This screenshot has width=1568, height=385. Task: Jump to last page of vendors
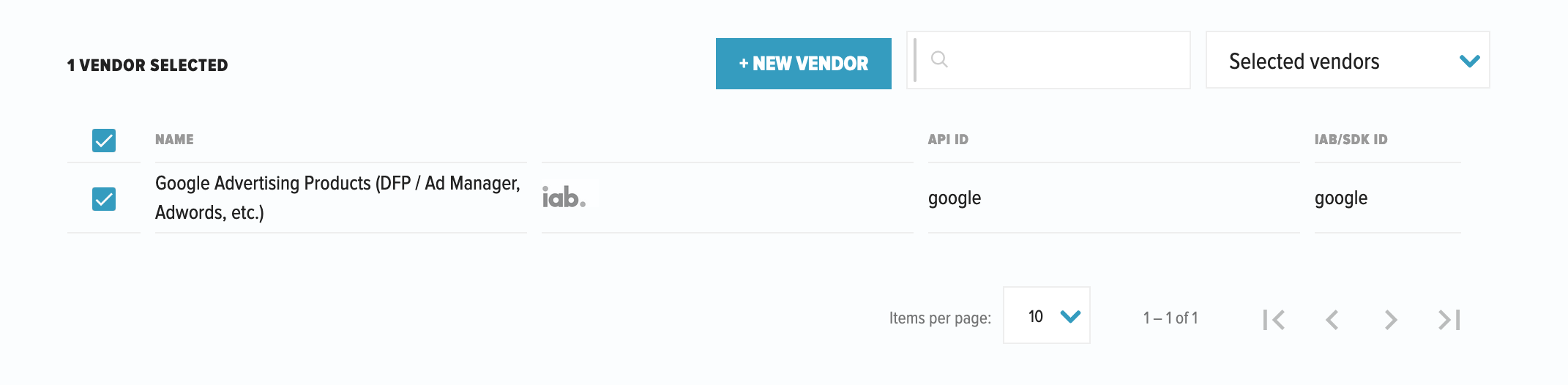(1449, 320)
